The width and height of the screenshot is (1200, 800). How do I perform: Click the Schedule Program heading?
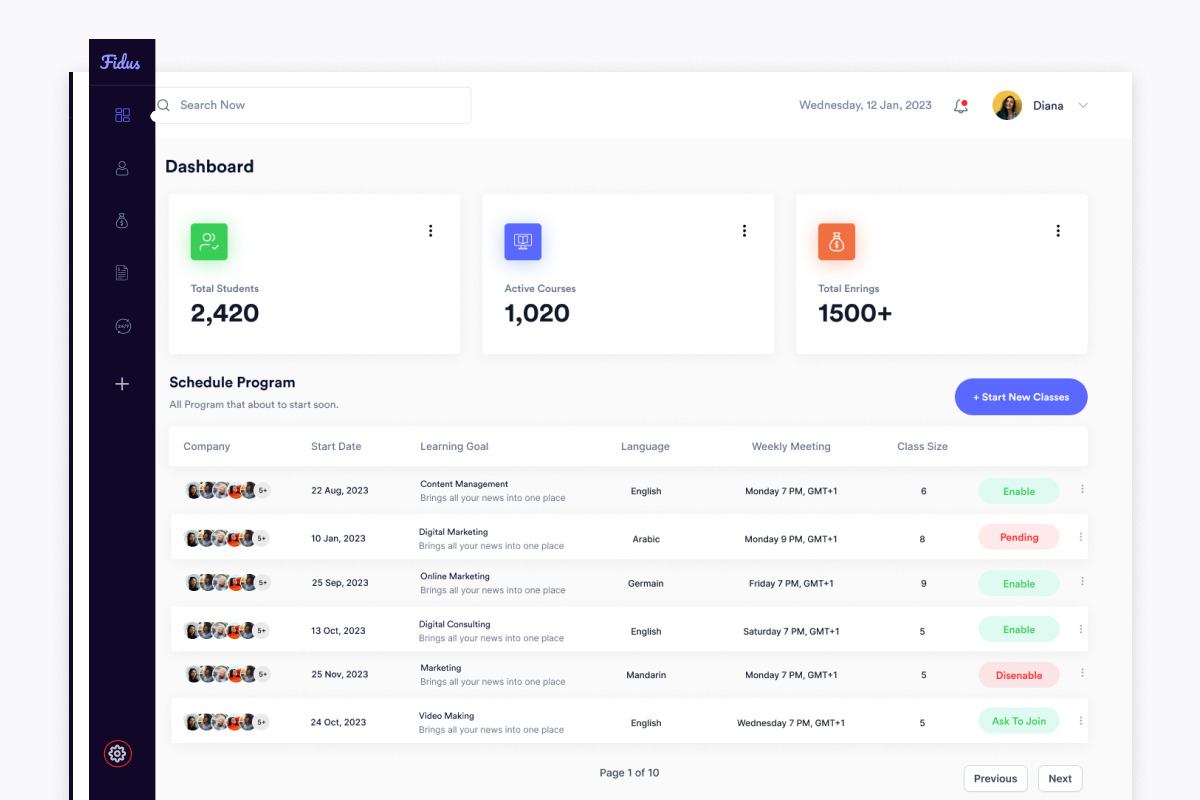tap(232, 382)
